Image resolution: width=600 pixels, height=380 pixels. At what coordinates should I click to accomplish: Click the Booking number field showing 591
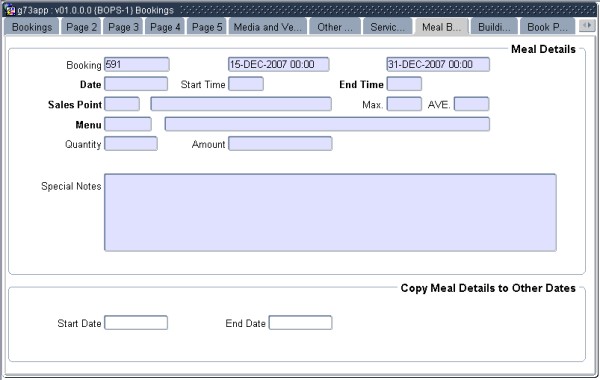point(137,64)
